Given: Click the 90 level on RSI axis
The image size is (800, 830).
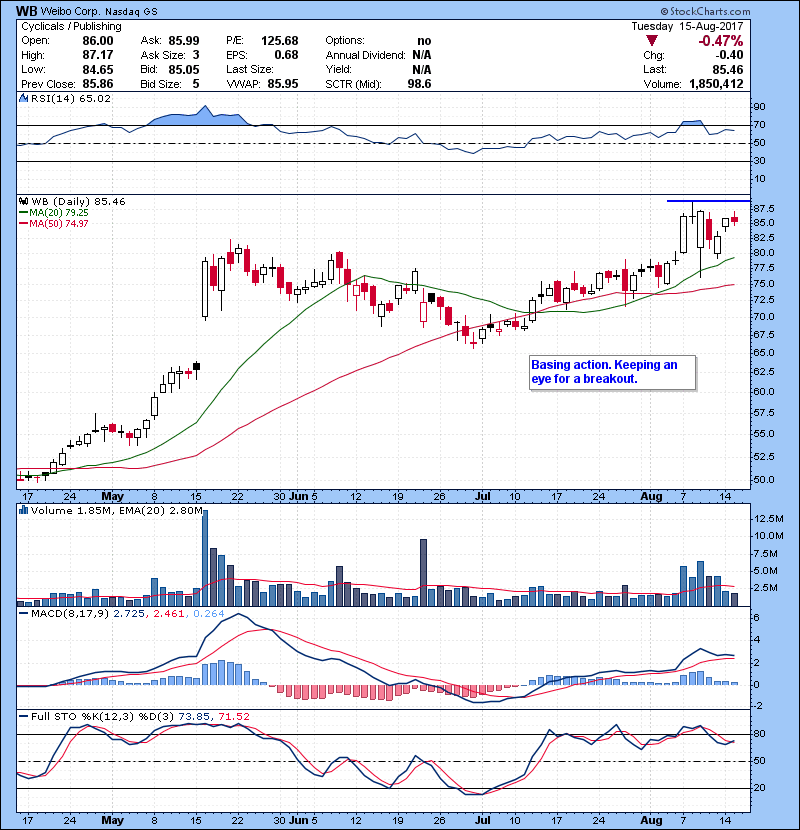Looking at the screenshot, I should tap(760, 106).
